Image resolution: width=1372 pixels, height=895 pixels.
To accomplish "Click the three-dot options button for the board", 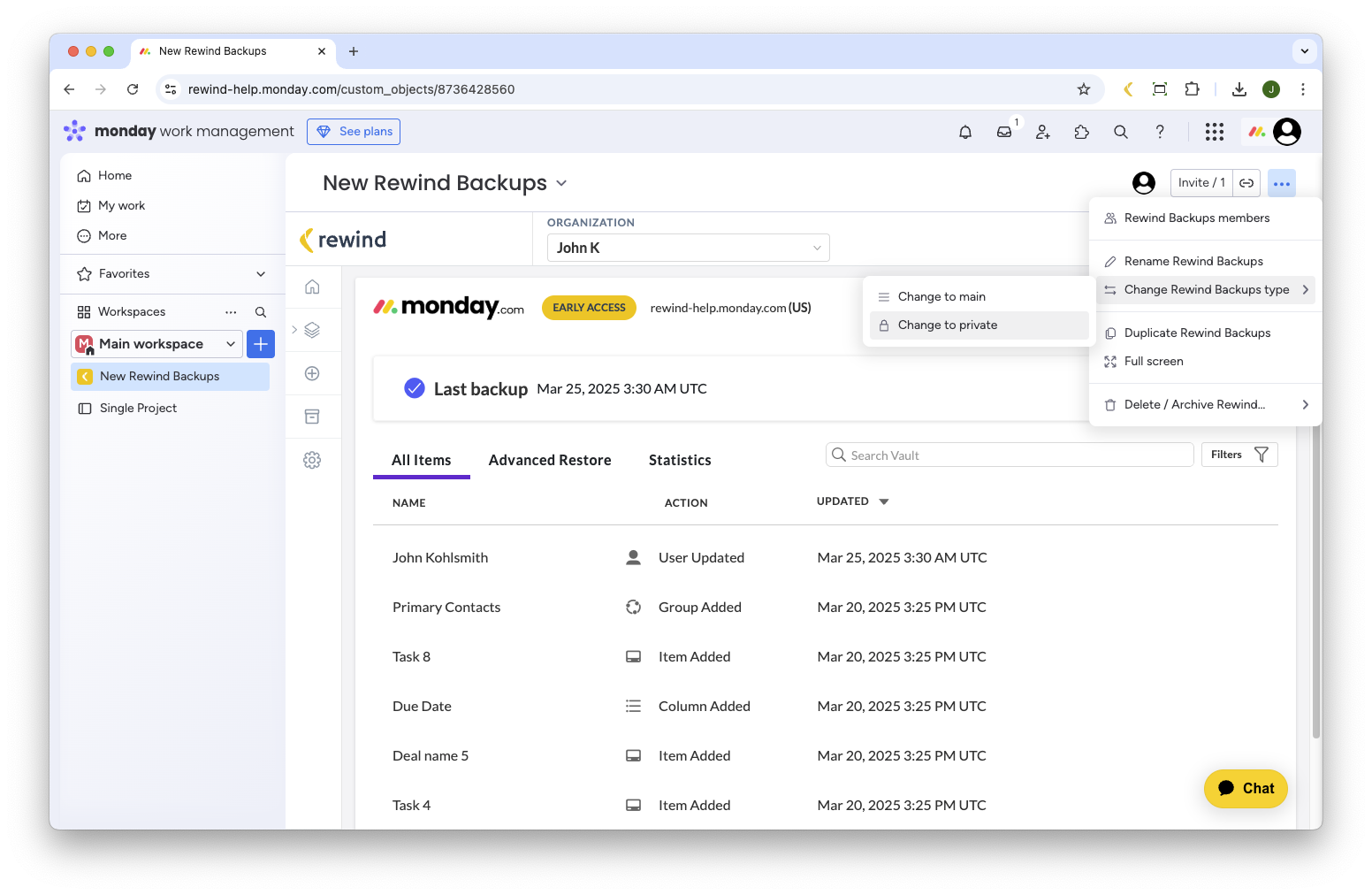I will tap(1282, 183).
